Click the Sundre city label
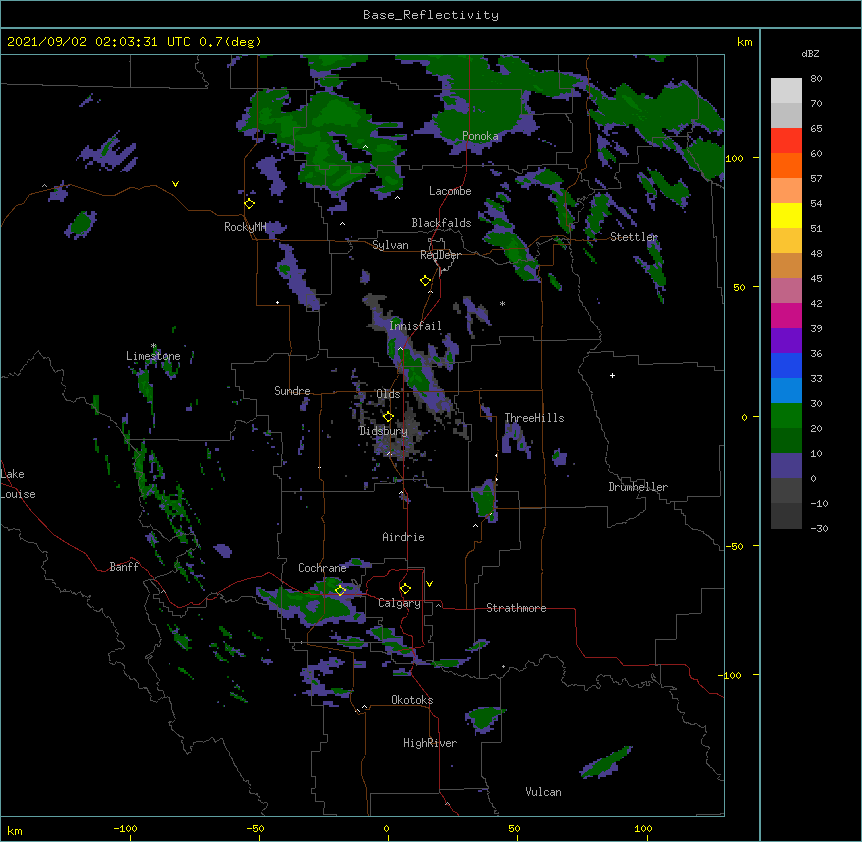The height and width of the screenshot is (842, 862). (x=292, y=391)
